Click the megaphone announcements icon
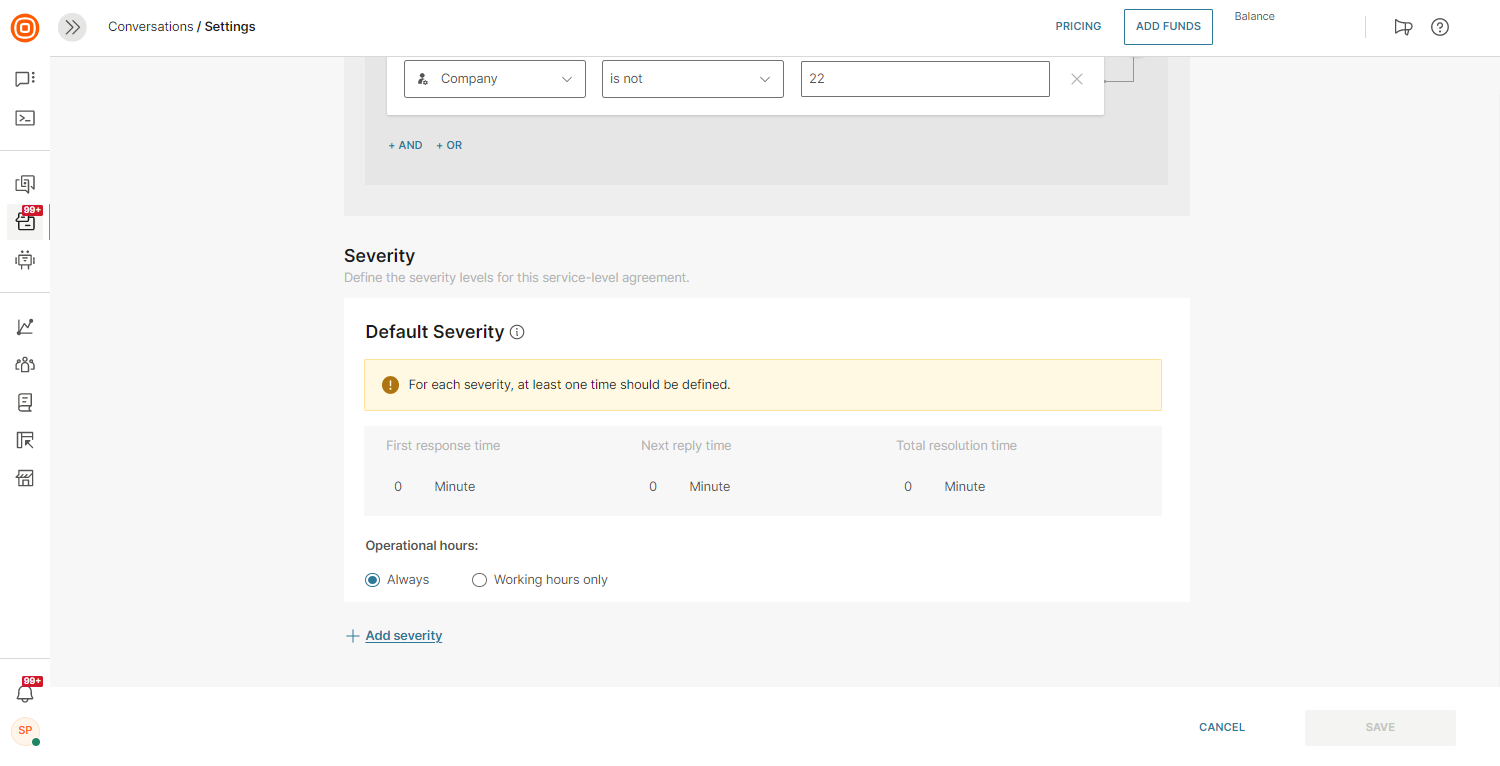 (x=1403, y=27)
